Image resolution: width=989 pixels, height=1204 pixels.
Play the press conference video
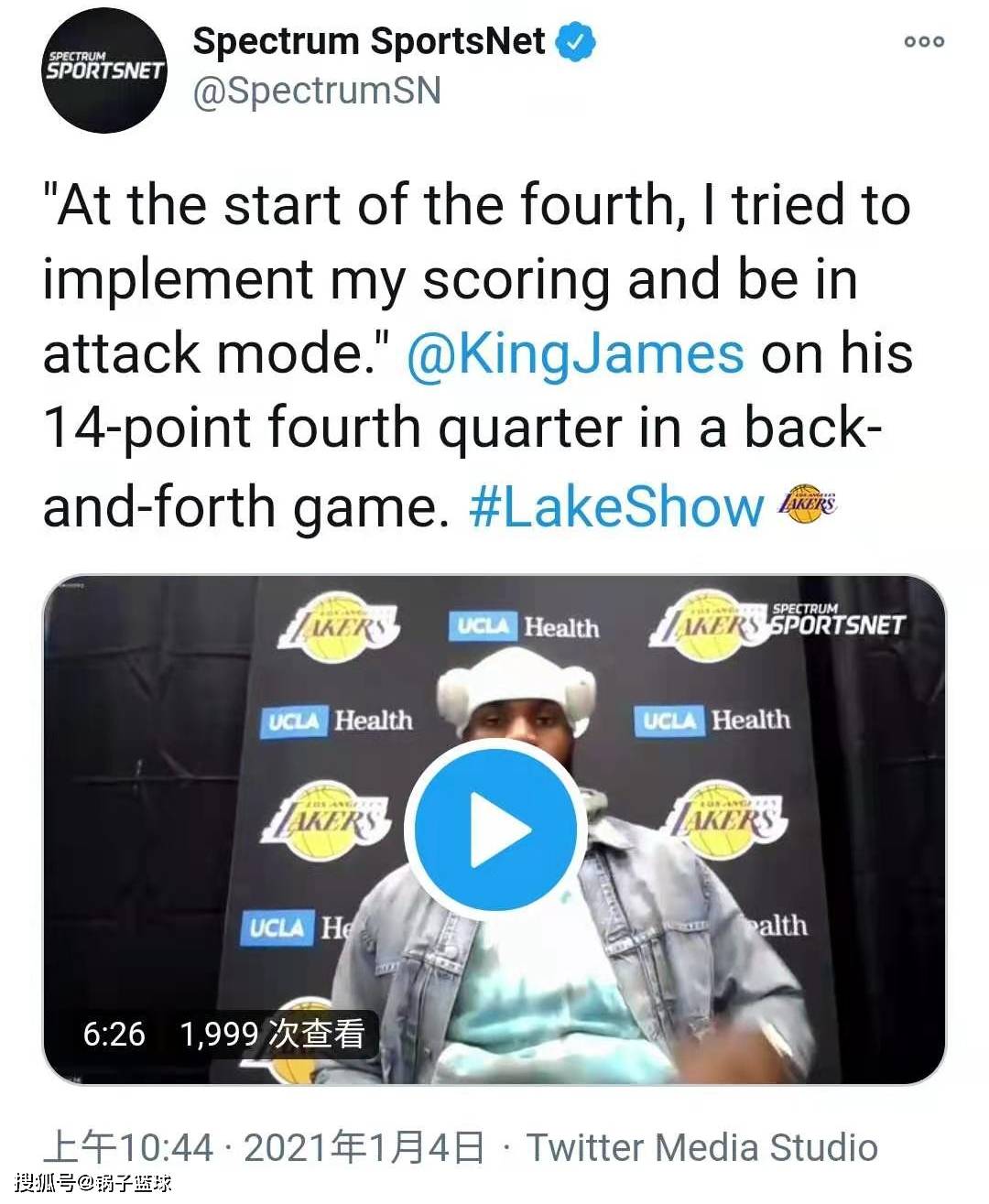(494, 829)
